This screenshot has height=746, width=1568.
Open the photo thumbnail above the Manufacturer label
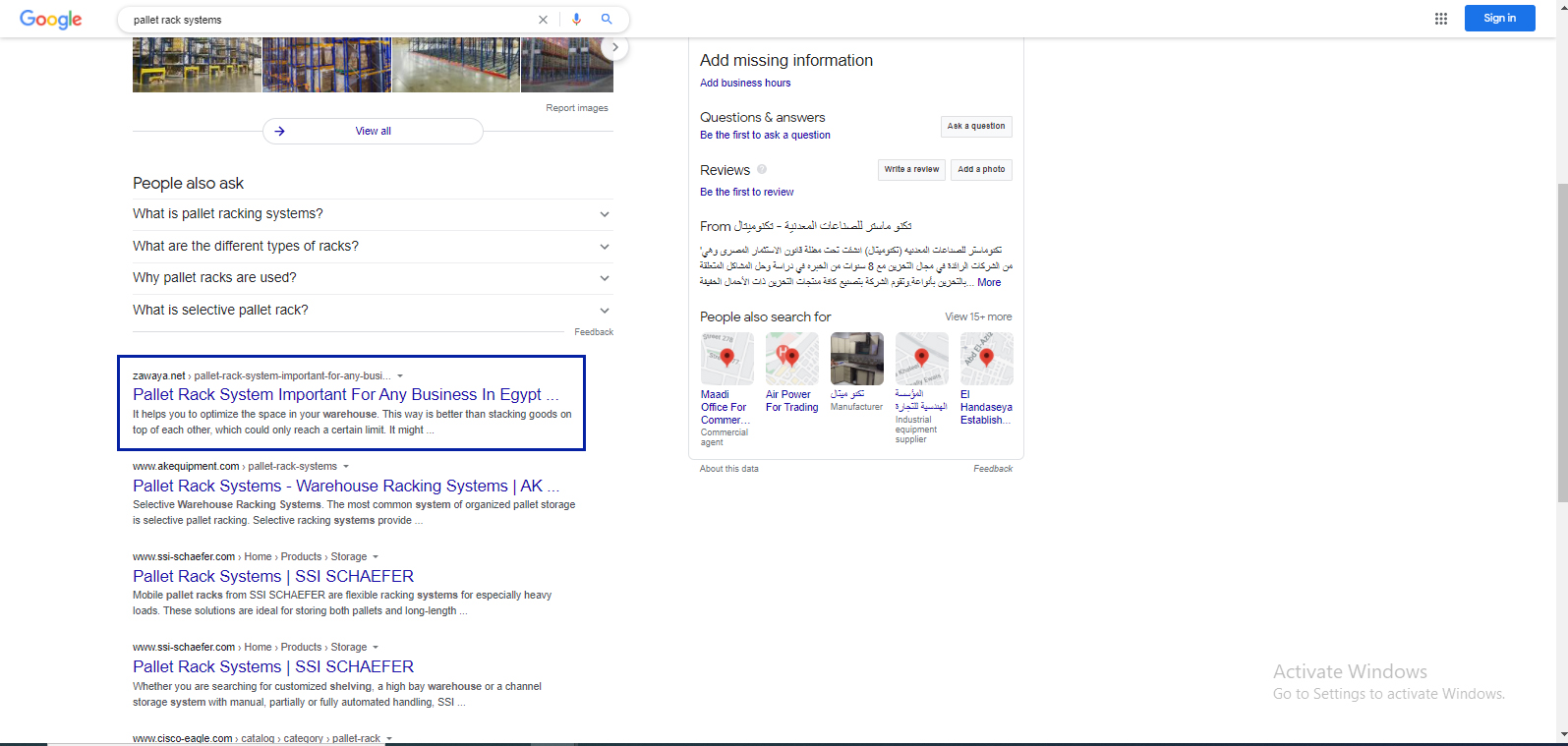point(857,359)
